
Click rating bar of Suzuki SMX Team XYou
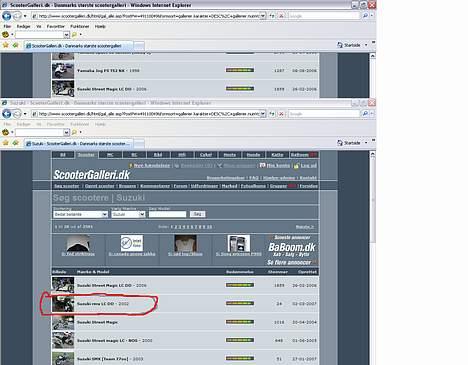(x=240, y=358)
